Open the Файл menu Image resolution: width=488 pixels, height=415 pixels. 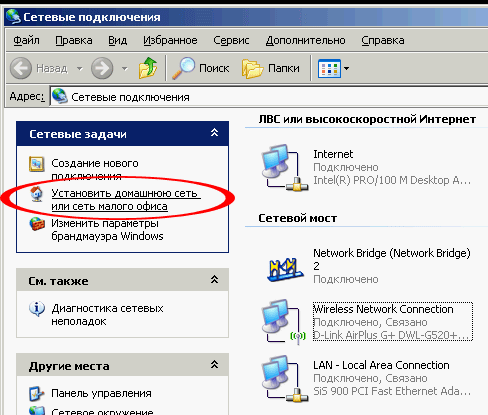point(26,40)
